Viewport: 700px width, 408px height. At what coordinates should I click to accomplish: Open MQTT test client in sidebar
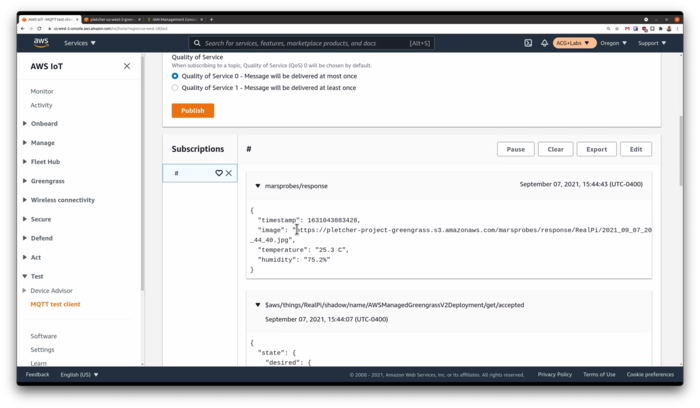point(55,304)
